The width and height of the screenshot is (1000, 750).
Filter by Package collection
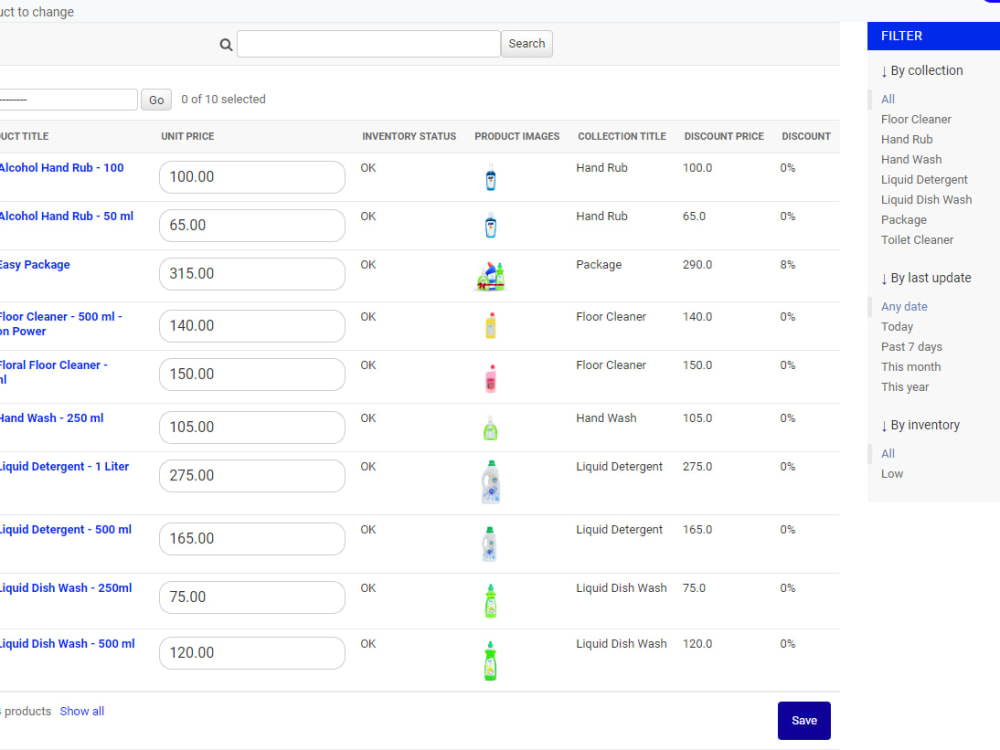(x=904, y=220)
